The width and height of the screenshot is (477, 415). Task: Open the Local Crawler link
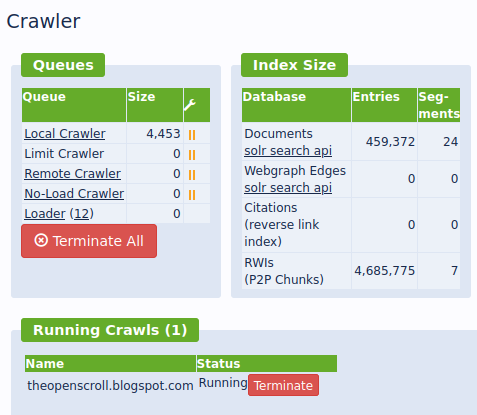click(x=65, y=134)
